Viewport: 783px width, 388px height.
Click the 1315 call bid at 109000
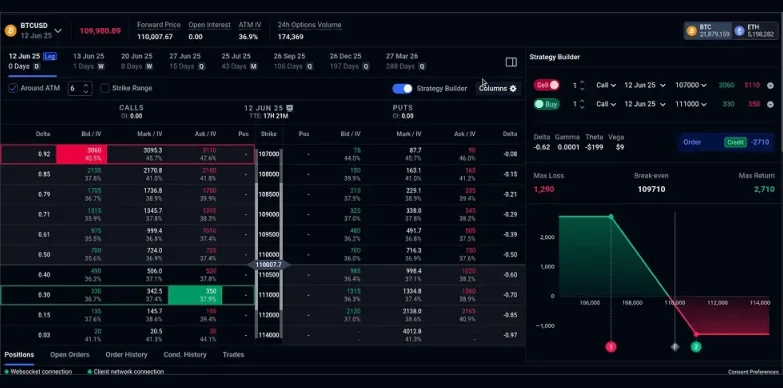(94, 211)
